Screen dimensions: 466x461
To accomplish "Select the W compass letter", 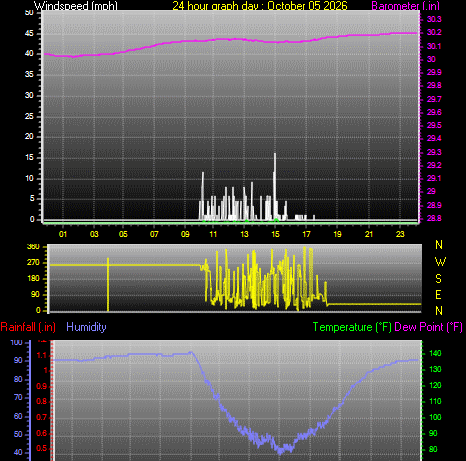I will 440,262.
